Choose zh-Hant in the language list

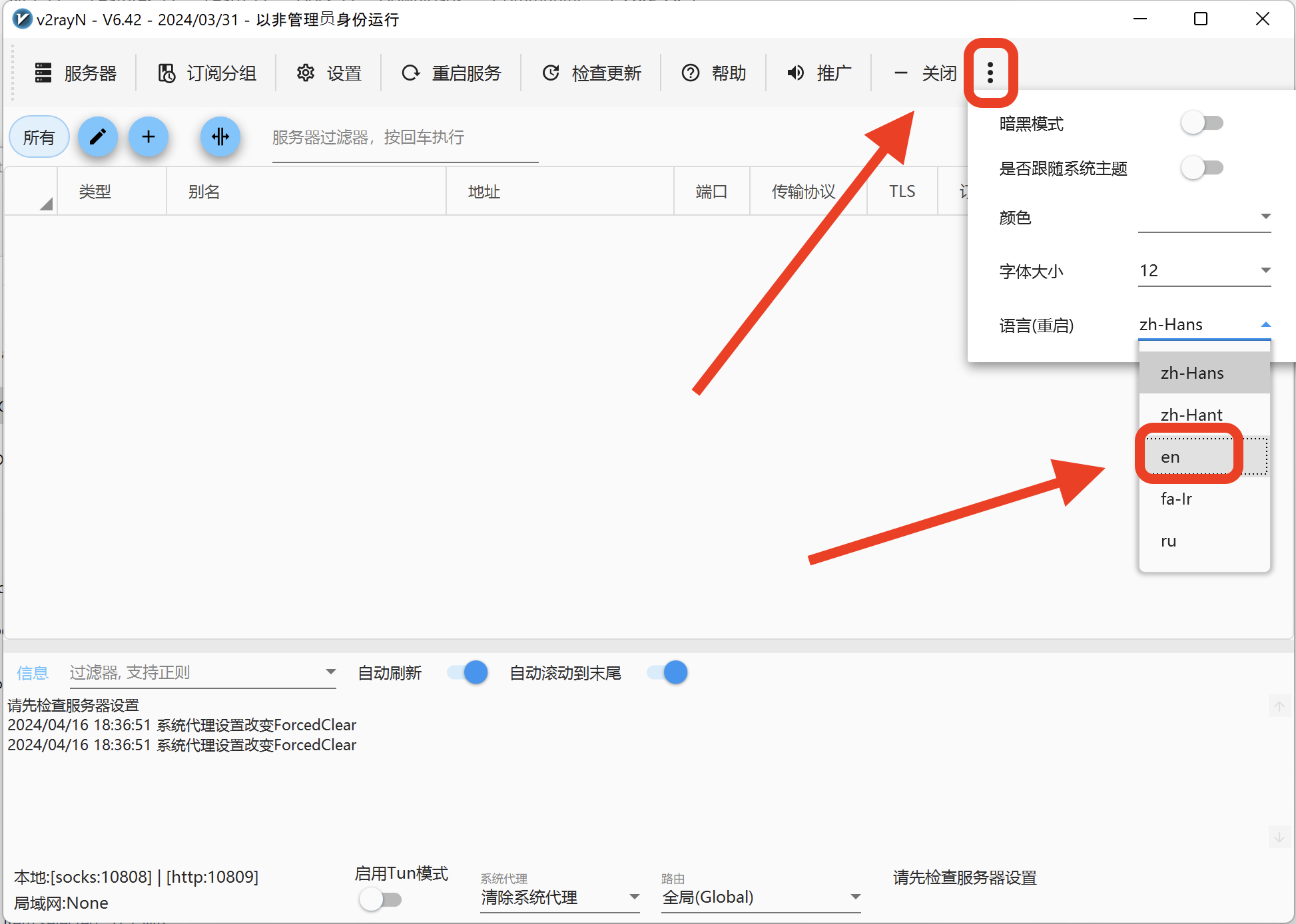[1191, 415]
